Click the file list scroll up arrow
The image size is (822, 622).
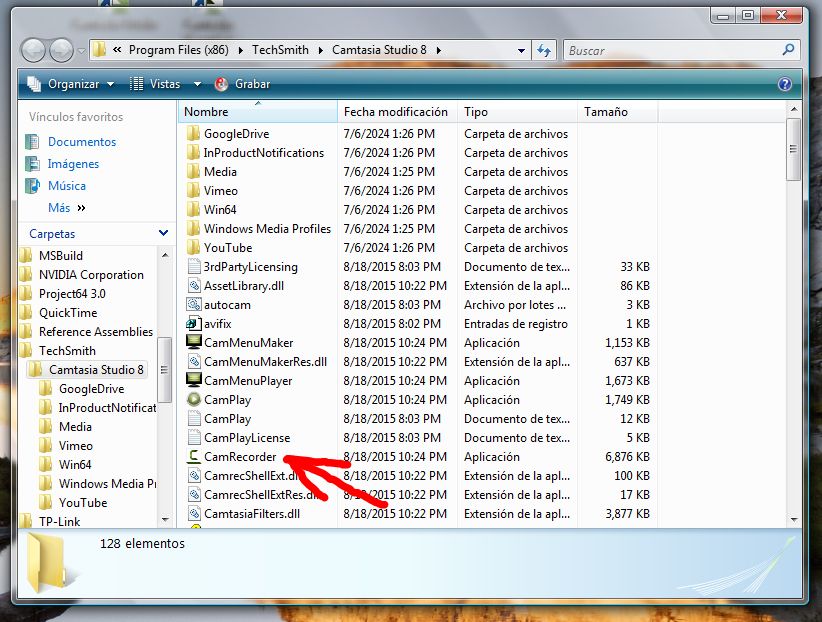coord(794,110)
